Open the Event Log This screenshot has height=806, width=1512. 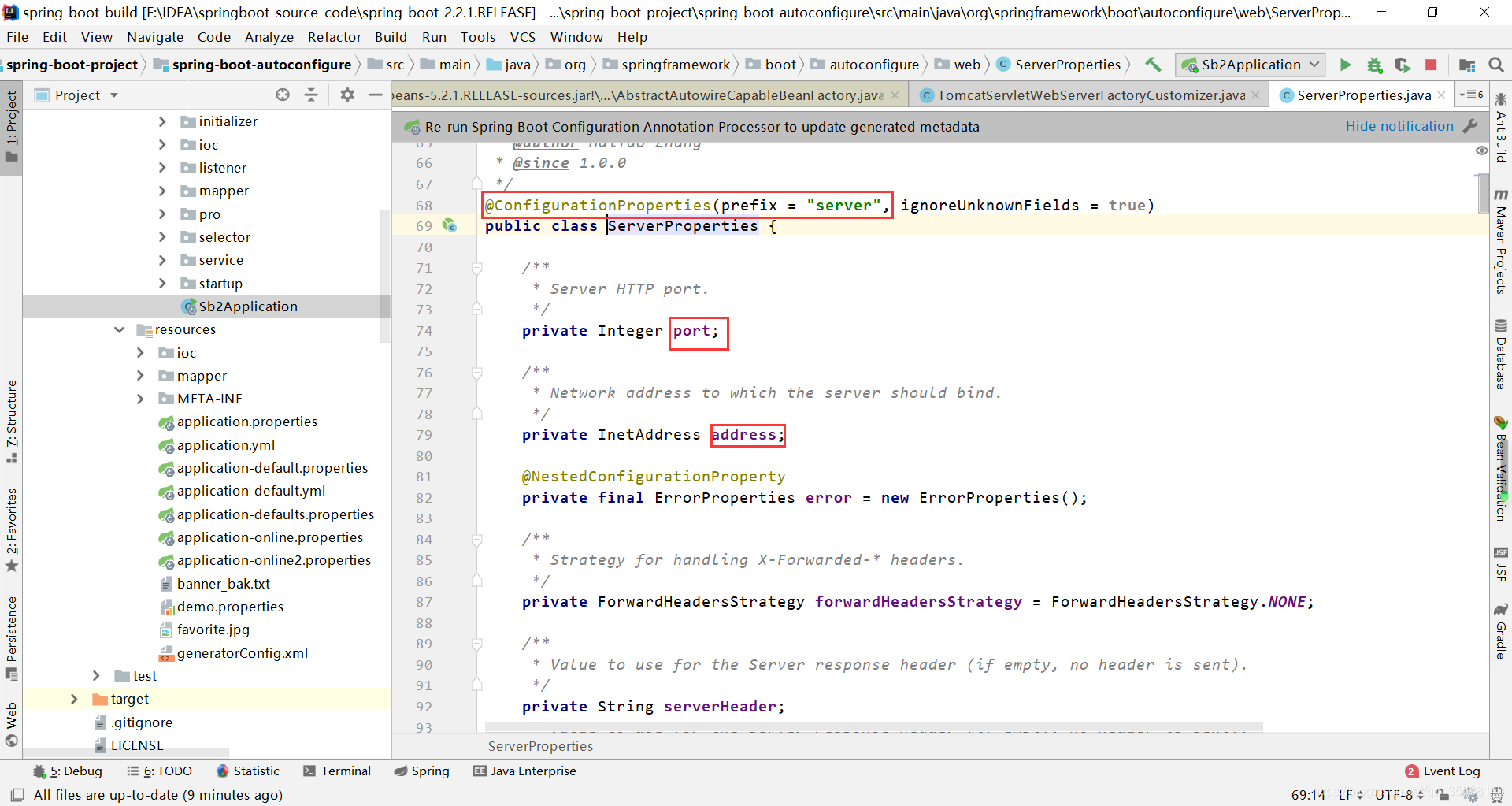(x=1443, y=771)
